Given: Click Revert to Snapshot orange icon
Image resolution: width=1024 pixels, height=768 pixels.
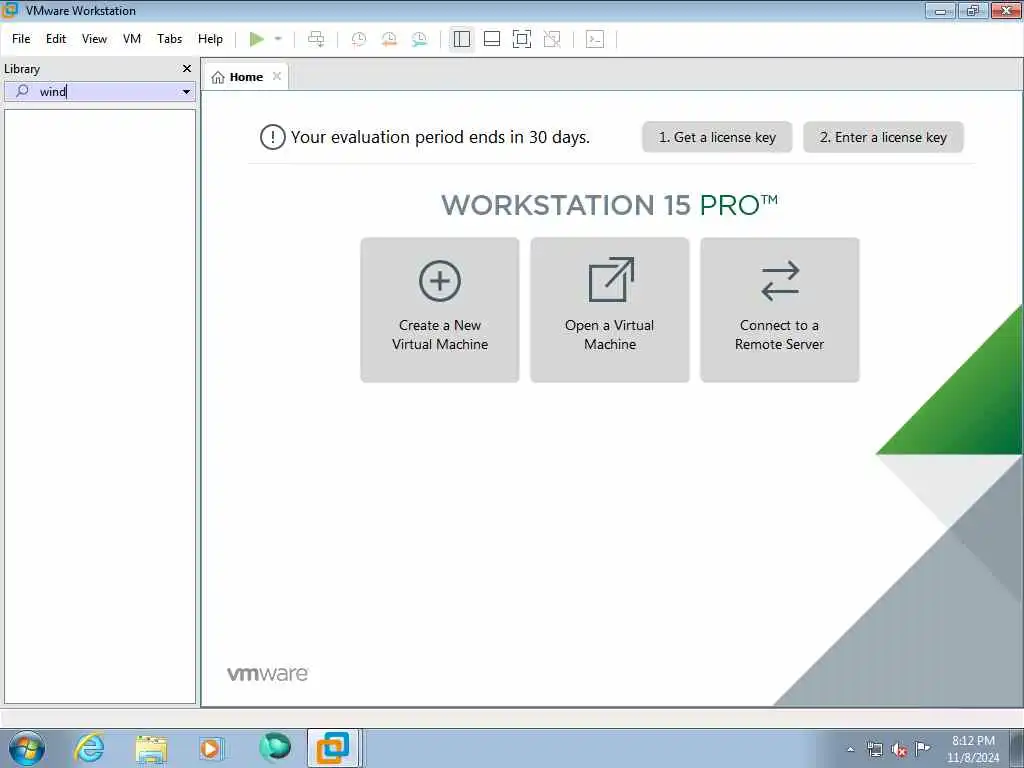Looking at the screenshot, I should point(389,39).
